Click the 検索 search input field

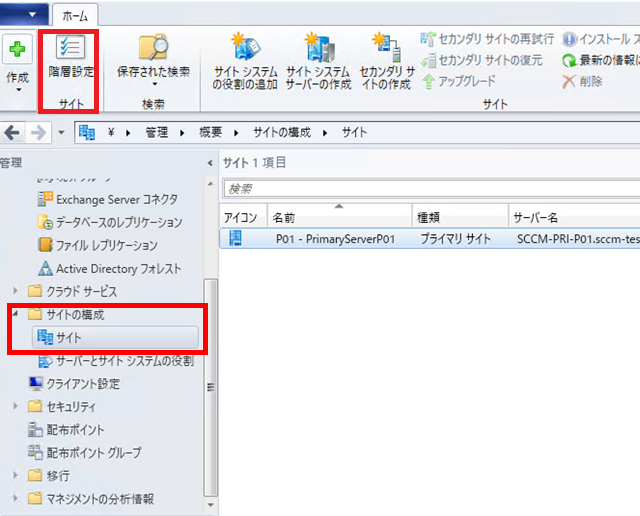click(x=430, y=188)
